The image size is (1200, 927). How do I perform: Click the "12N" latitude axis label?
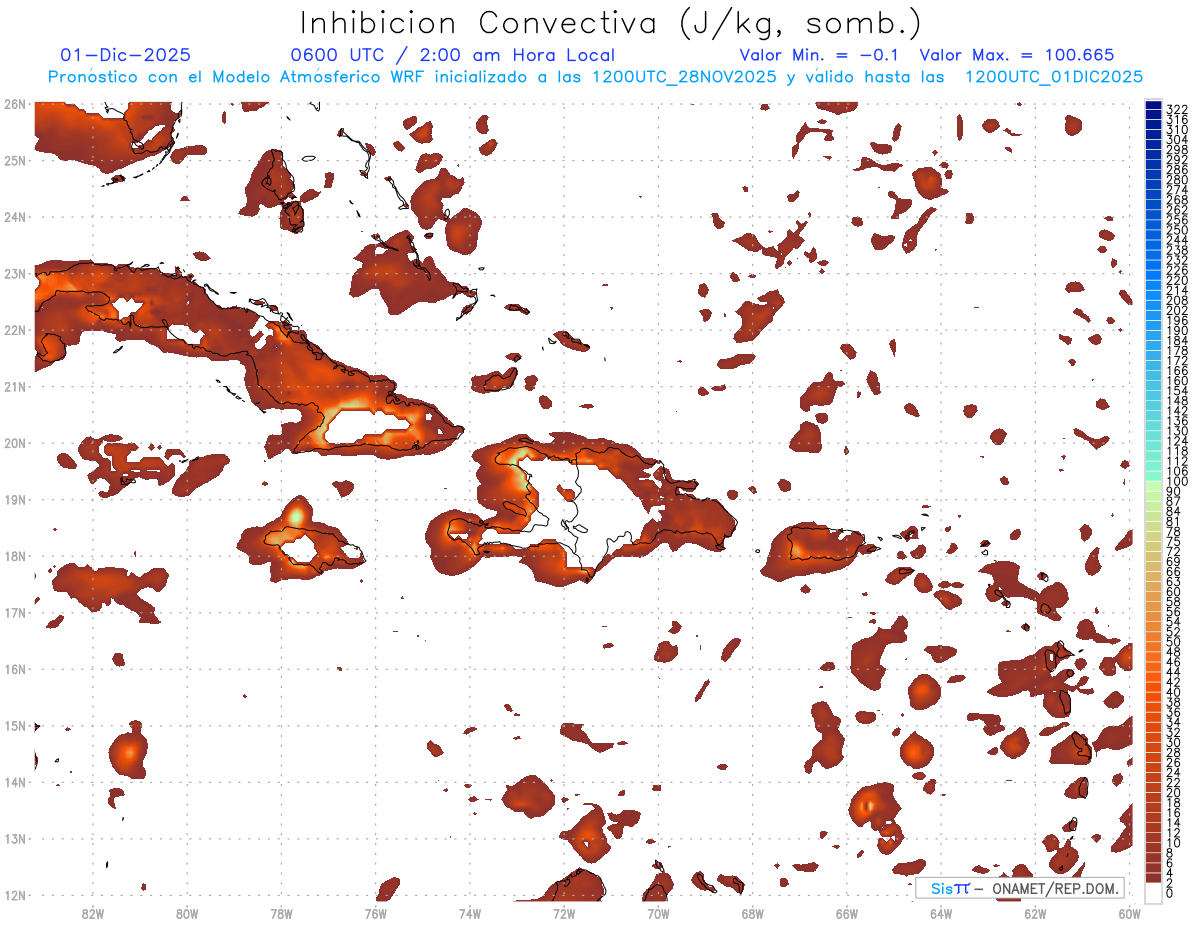click(14, 895)
